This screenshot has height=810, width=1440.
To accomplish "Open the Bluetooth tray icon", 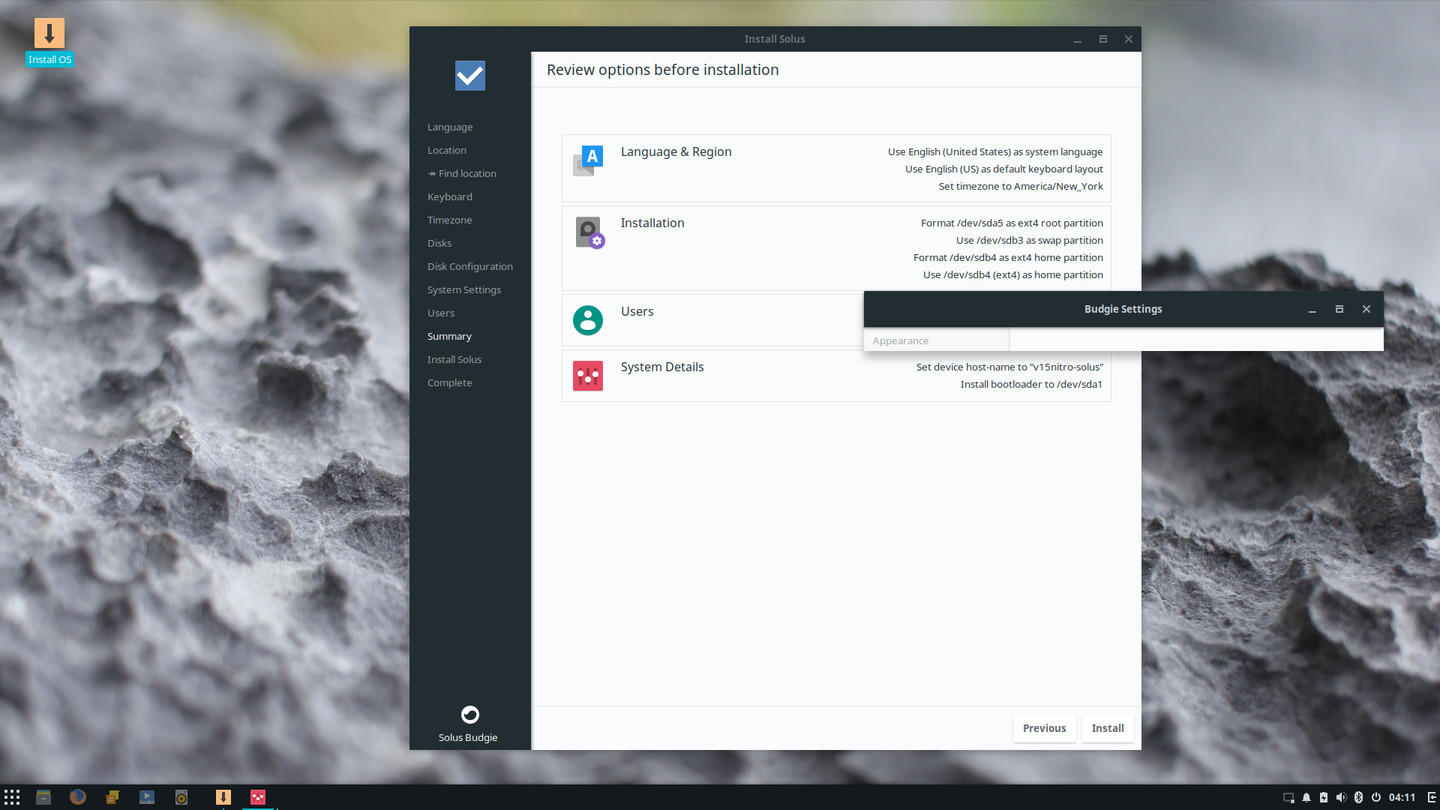I will (1358, 797).
